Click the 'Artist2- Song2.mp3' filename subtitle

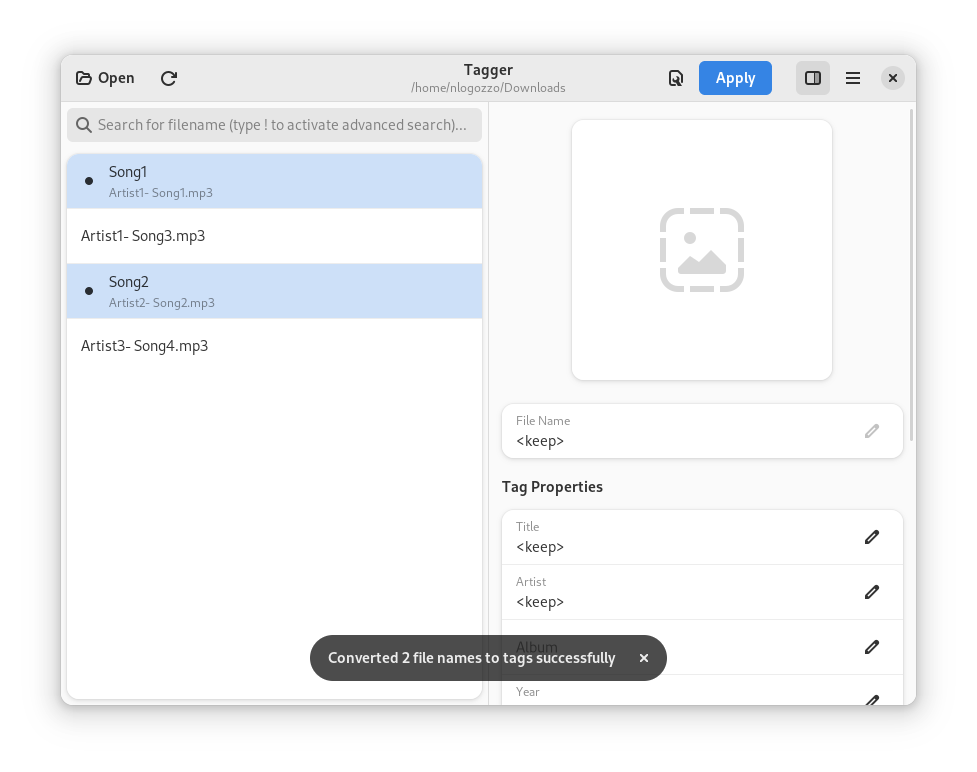pyautogui.click(x=162, y=303)
